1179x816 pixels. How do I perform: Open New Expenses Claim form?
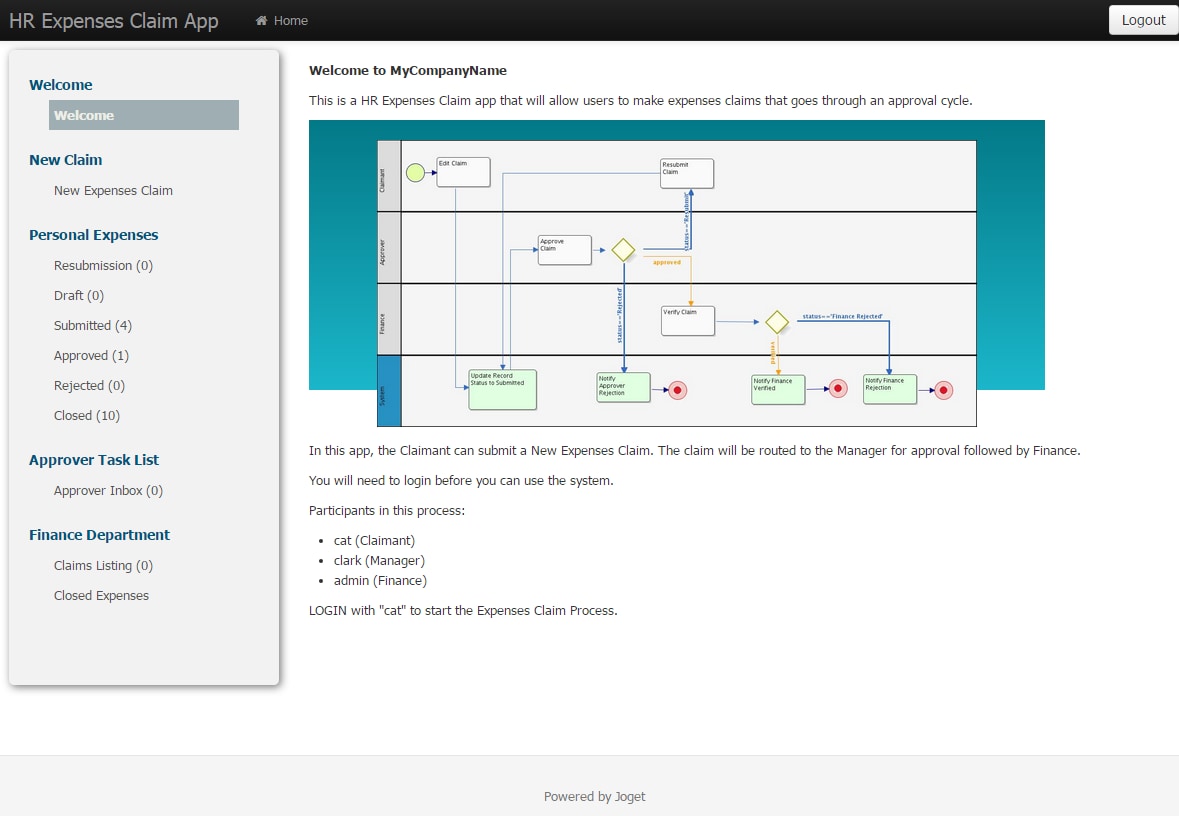coord(113,190)
